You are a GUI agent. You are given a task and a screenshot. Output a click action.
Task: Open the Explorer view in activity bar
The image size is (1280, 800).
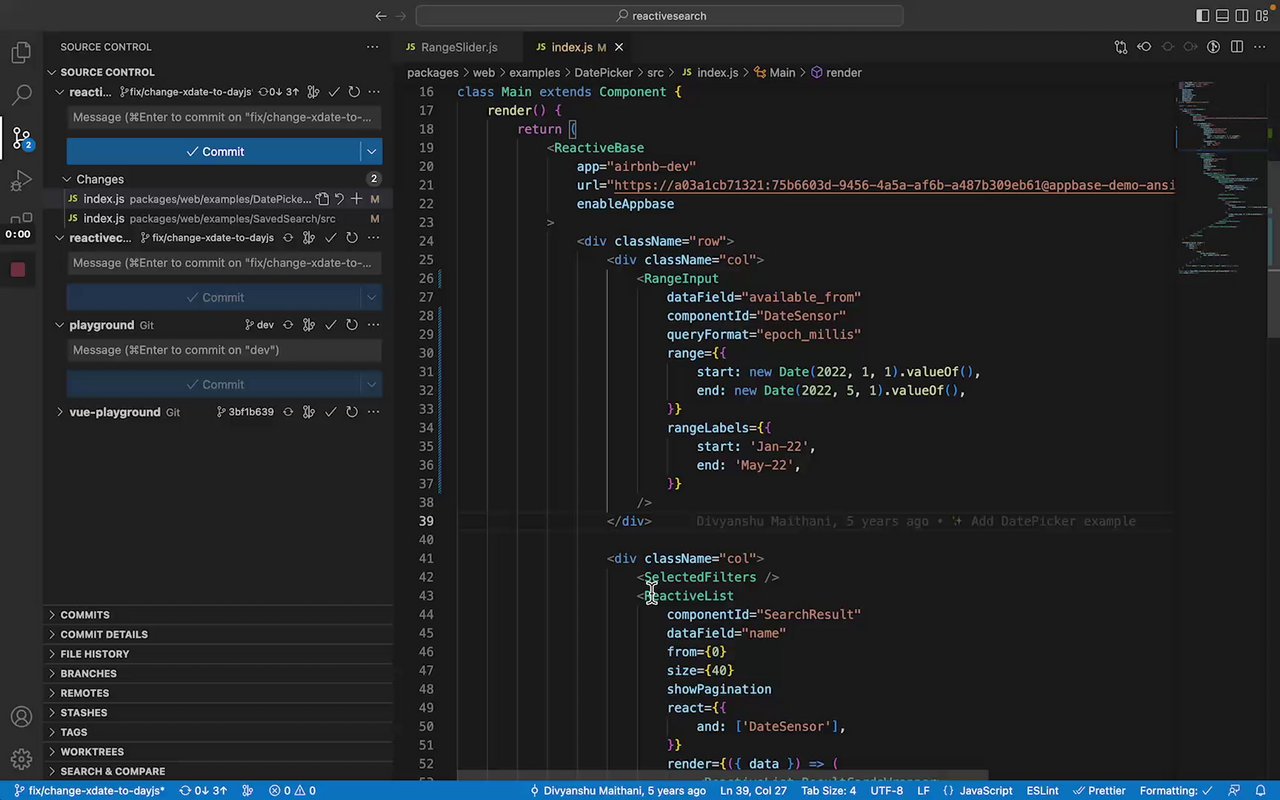21,52
